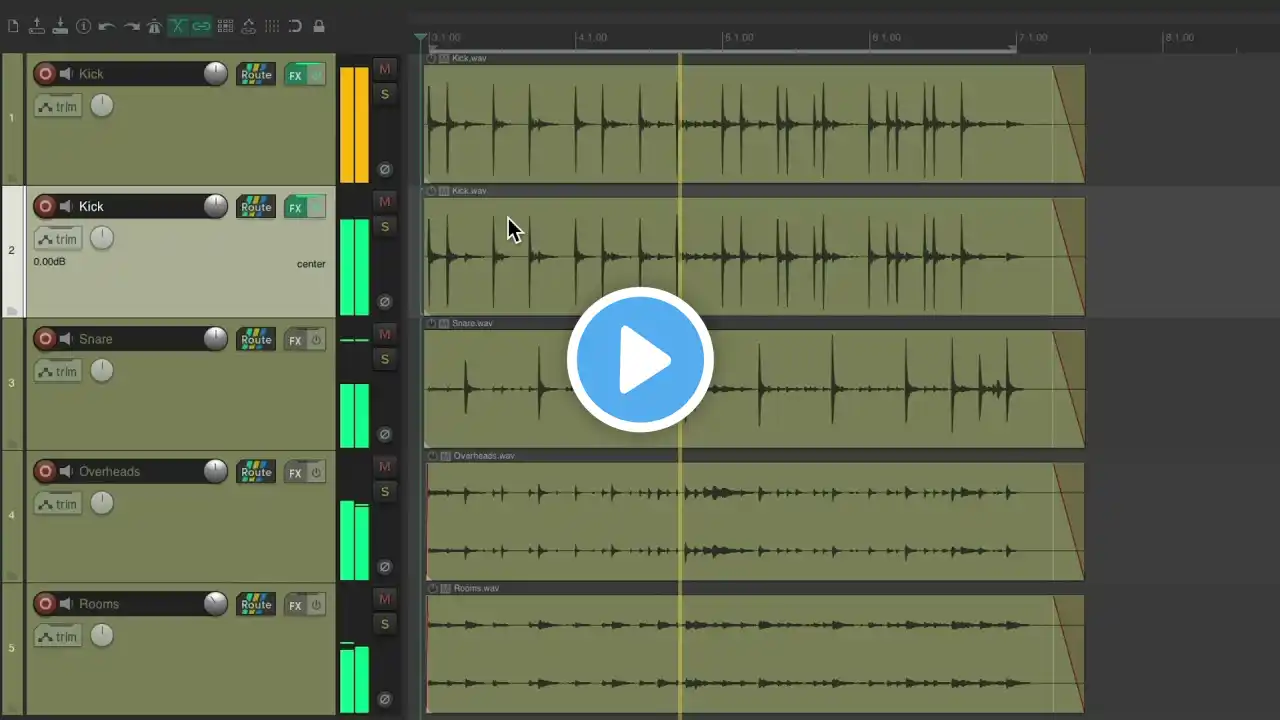Click the speaker monitor icon on the Overheads track
This screenshot has height=720, width=1280.
(66, 472)
